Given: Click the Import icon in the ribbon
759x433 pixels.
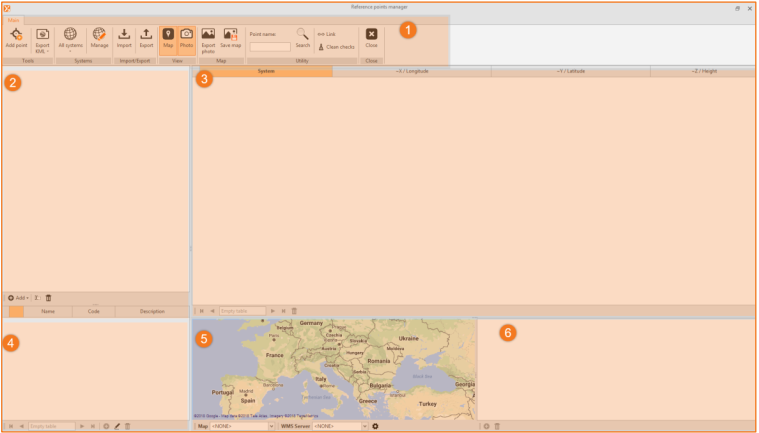Looking at the screenshot, I should click(x=124, y=35).
